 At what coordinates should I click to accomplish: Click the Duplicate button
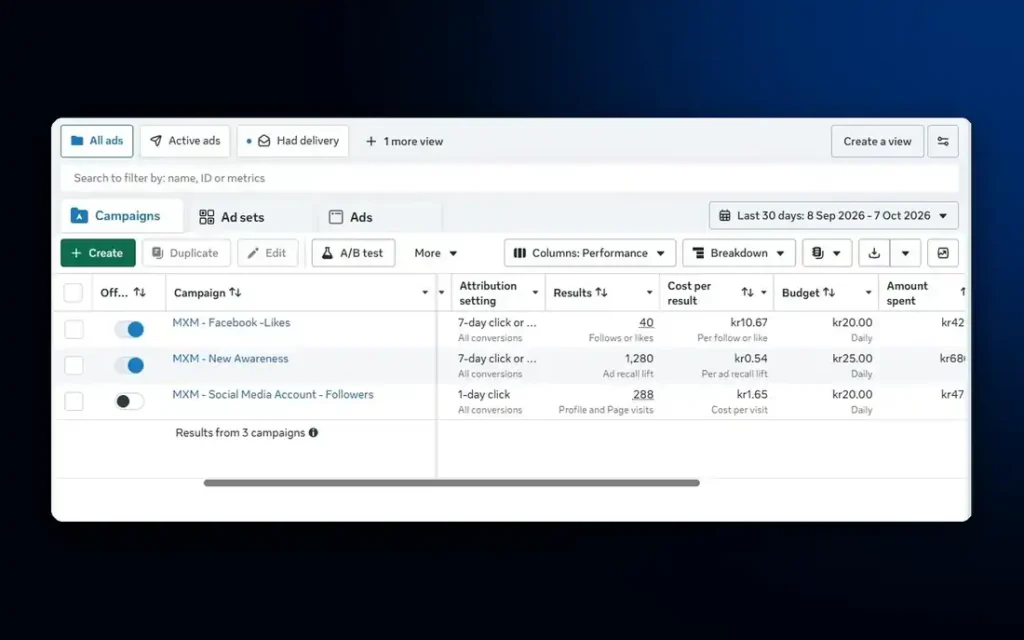[186, 253]
